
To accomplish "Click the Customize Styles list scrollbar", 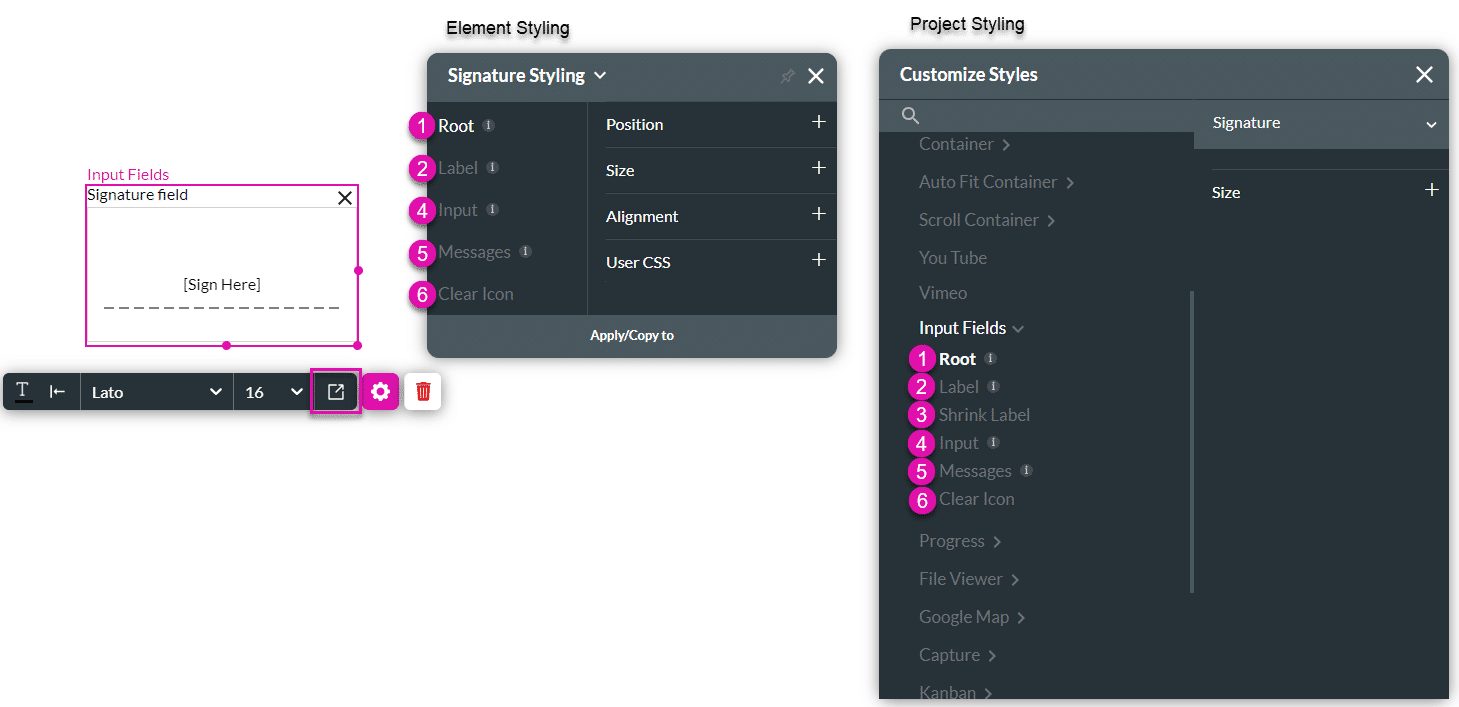I will click(1191, 440).
